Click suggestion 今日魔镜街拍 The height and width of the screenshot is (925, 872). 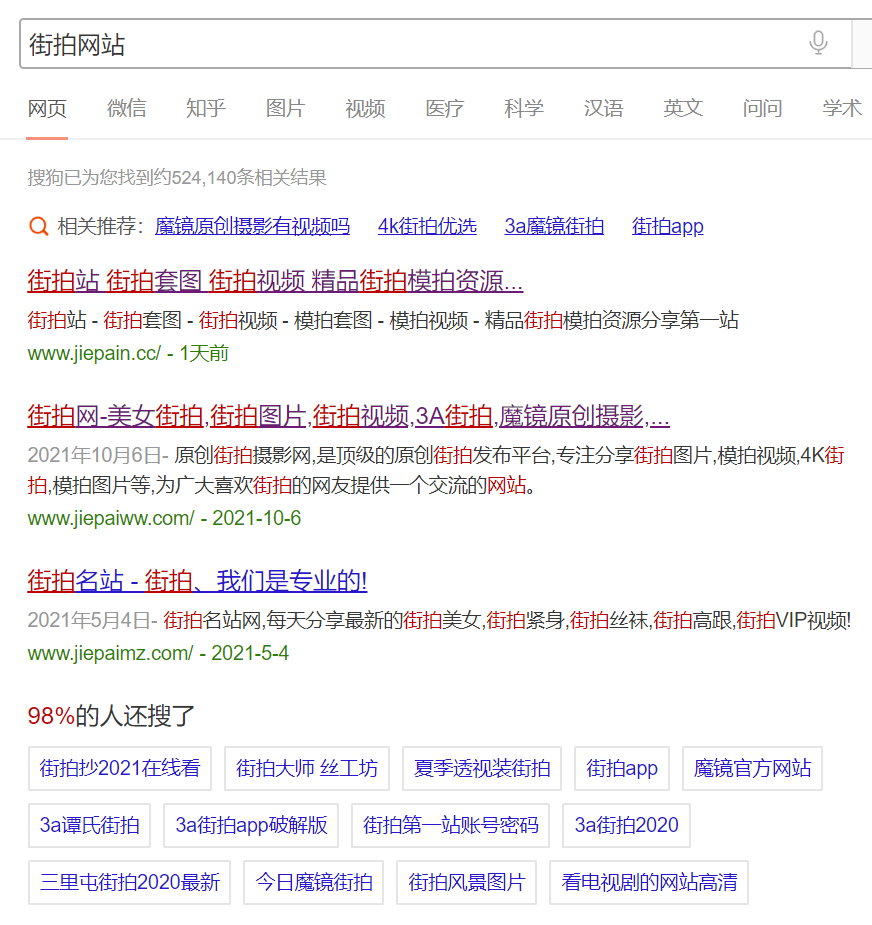(313, 883)
